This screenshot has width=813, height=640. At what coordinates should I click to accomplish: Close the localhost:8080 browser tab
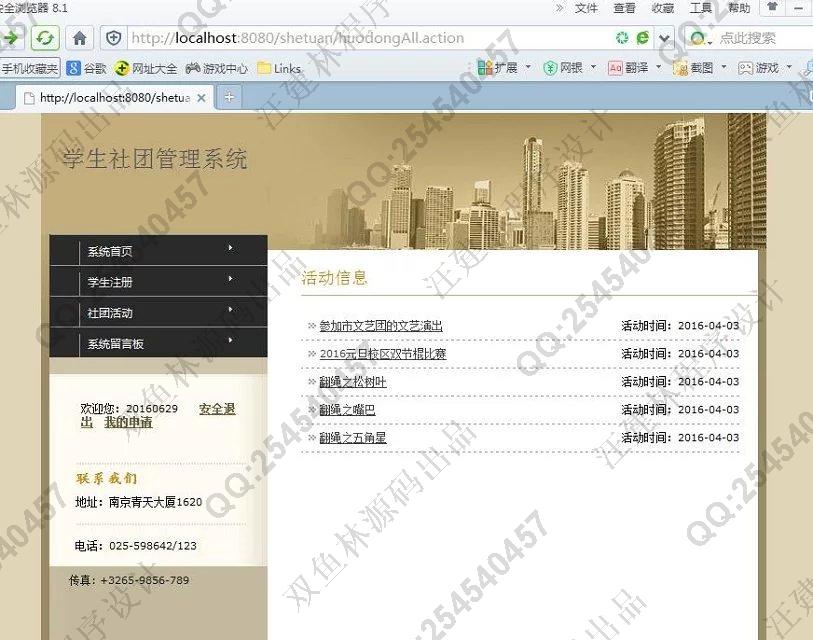[x=201, y=98]
